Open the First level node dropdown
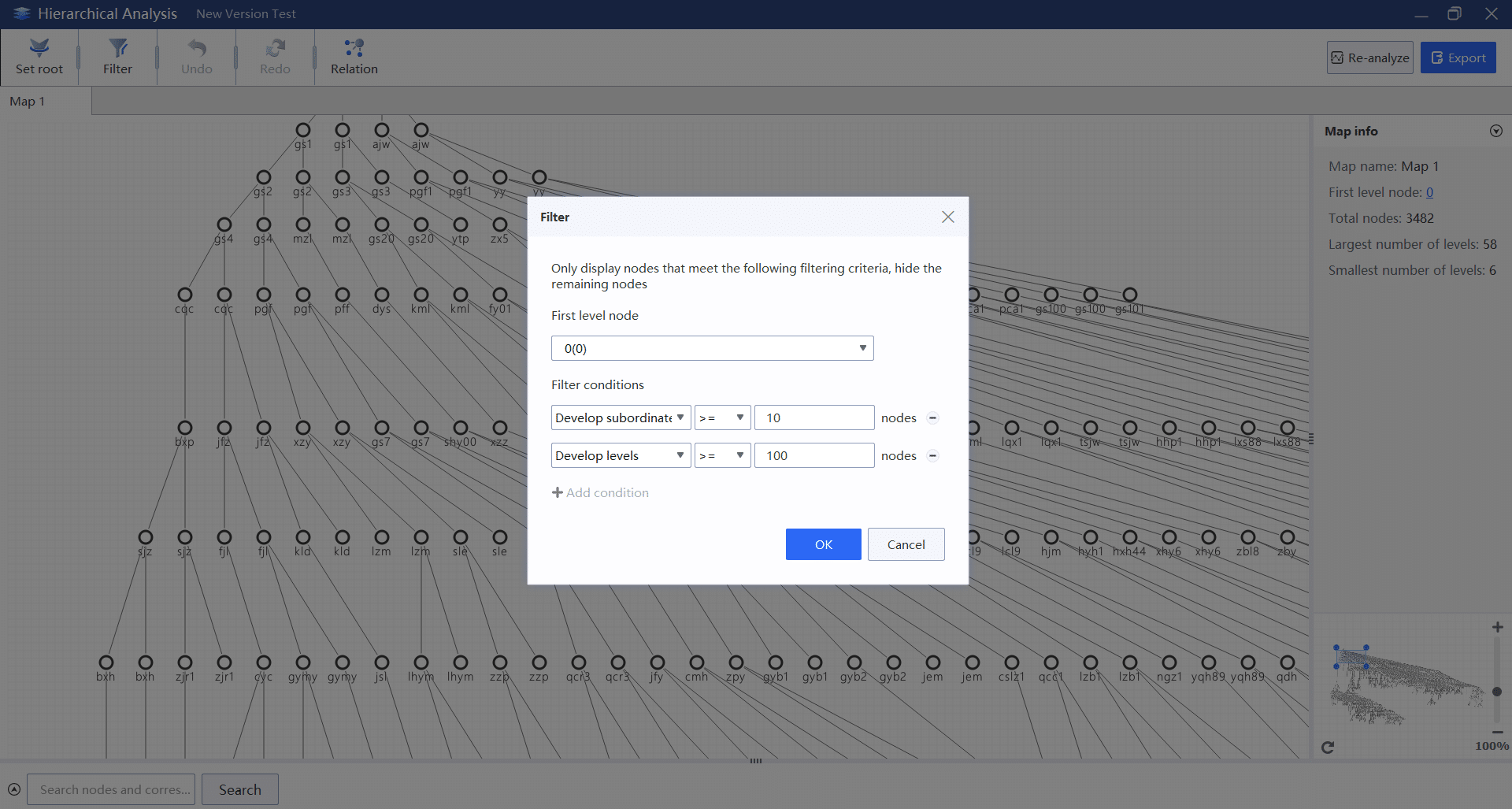This screenshot has width=1512, height=809. click(712, 348)
